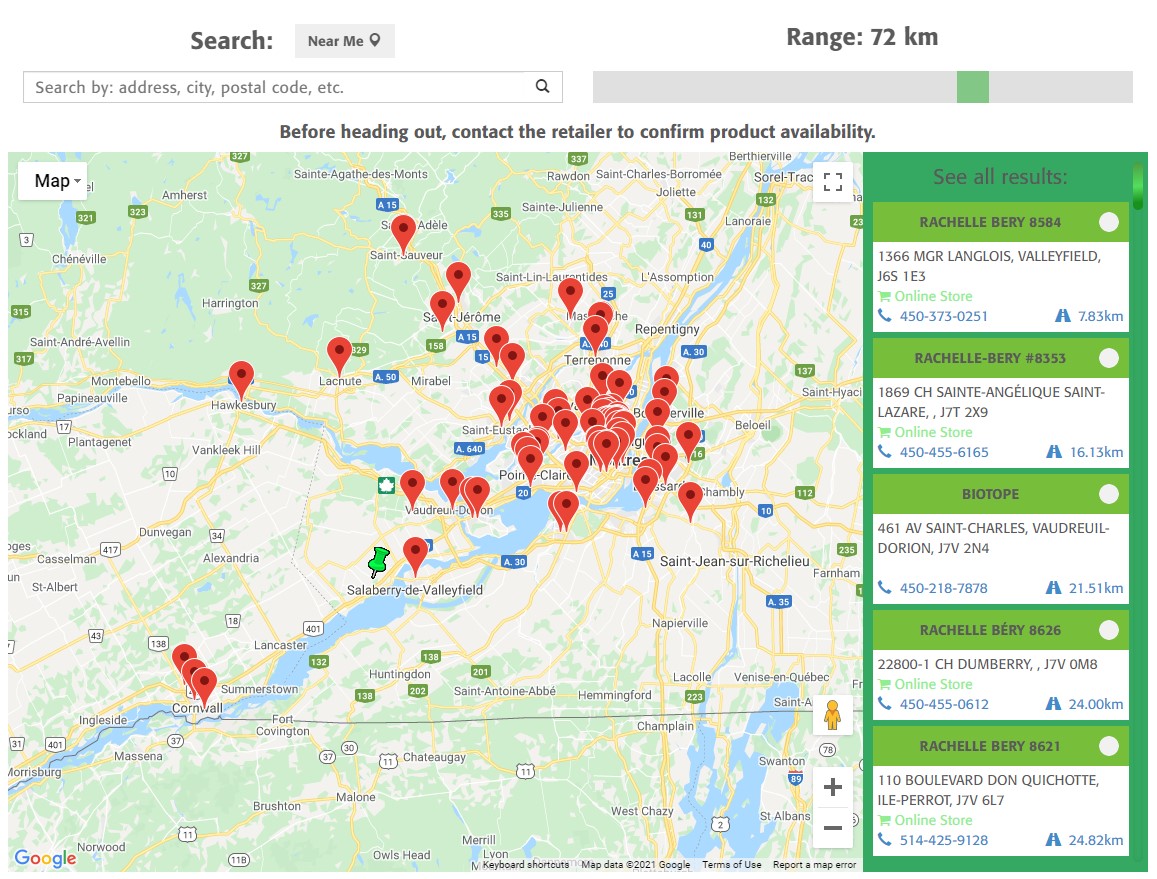Select the red pin near Chambly
This screenshot has width=1157, height=879.
[690, 500]
